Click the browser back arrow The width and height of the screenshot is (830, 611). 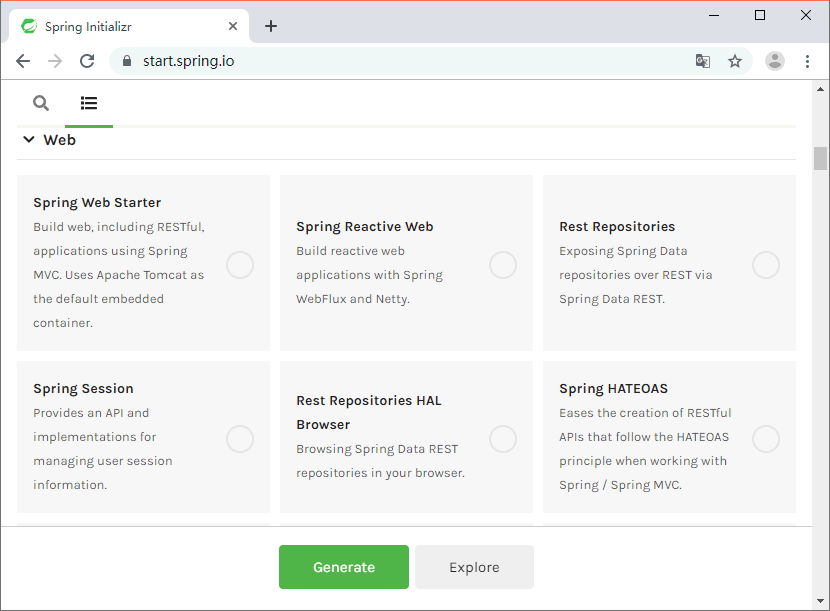pyautogui.click(x=23, y=61)
